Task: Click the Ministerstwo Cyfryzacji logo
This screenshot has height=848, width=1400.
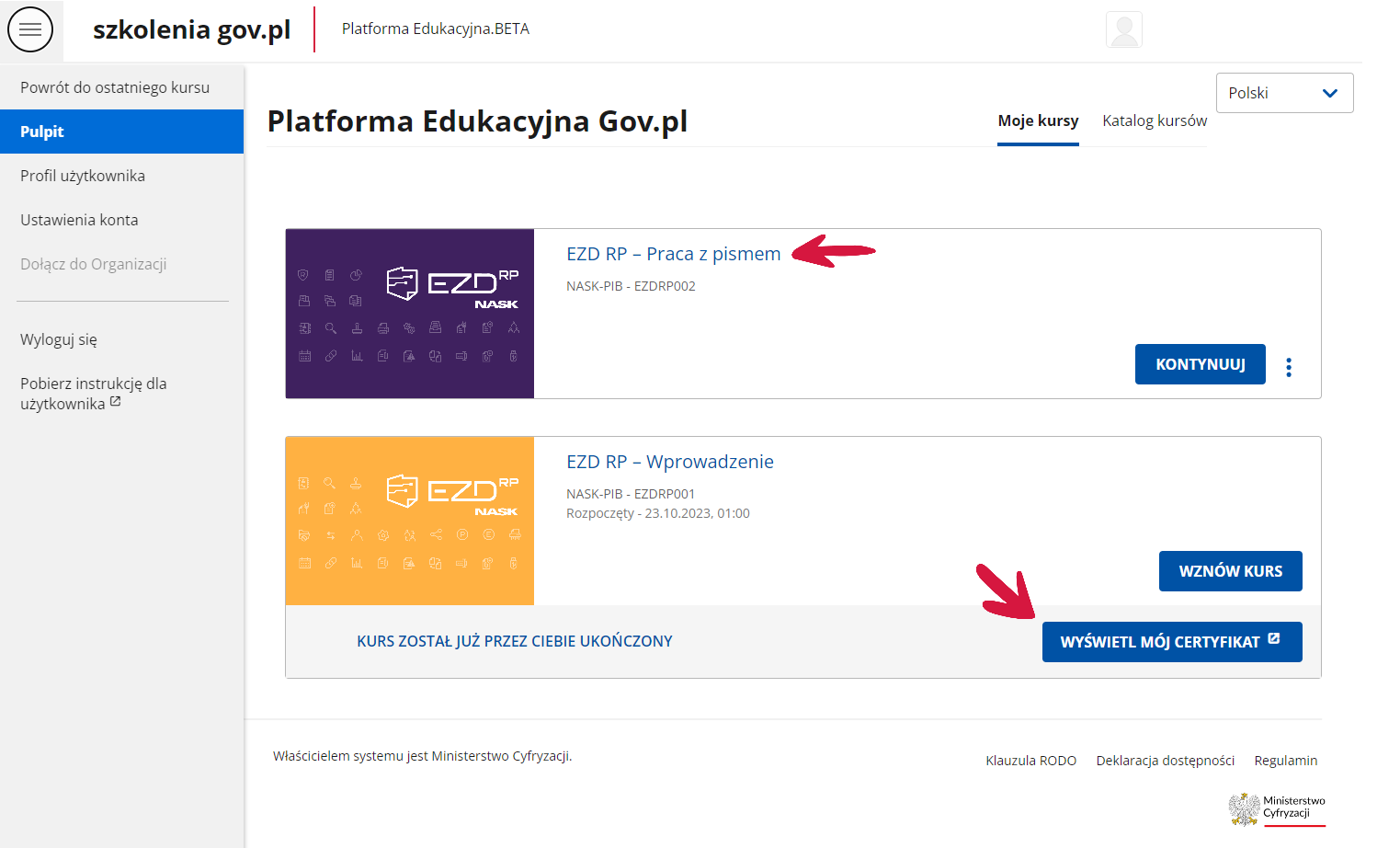Action: [1276, 808]
